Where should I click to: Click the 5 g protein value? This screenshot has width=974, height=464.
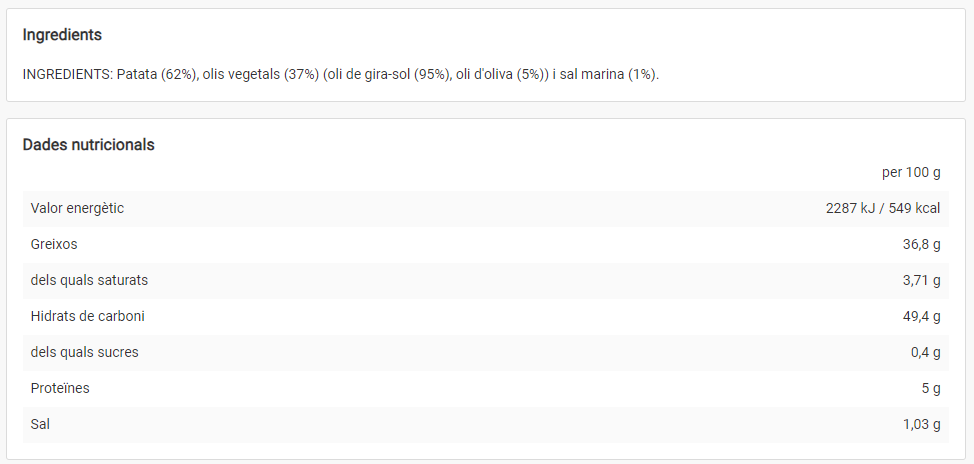click(931, 388)
